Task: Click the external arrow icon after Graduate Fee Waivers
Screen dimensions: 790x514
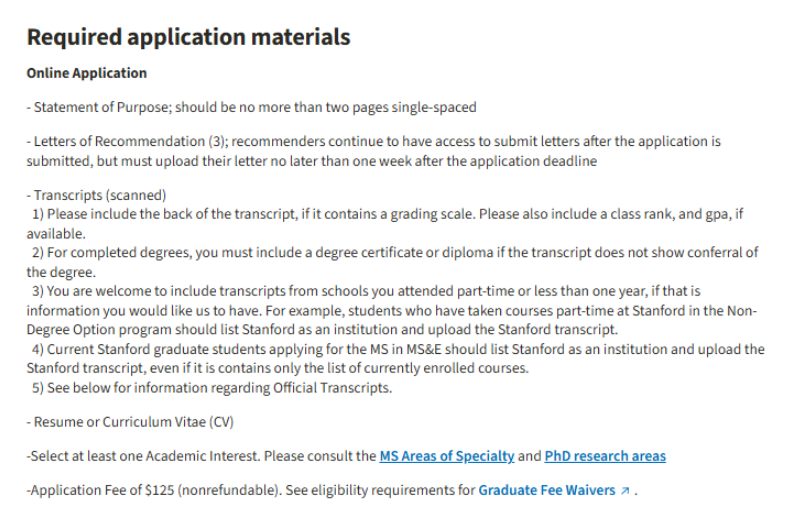Action: click(x=625, y=490)
